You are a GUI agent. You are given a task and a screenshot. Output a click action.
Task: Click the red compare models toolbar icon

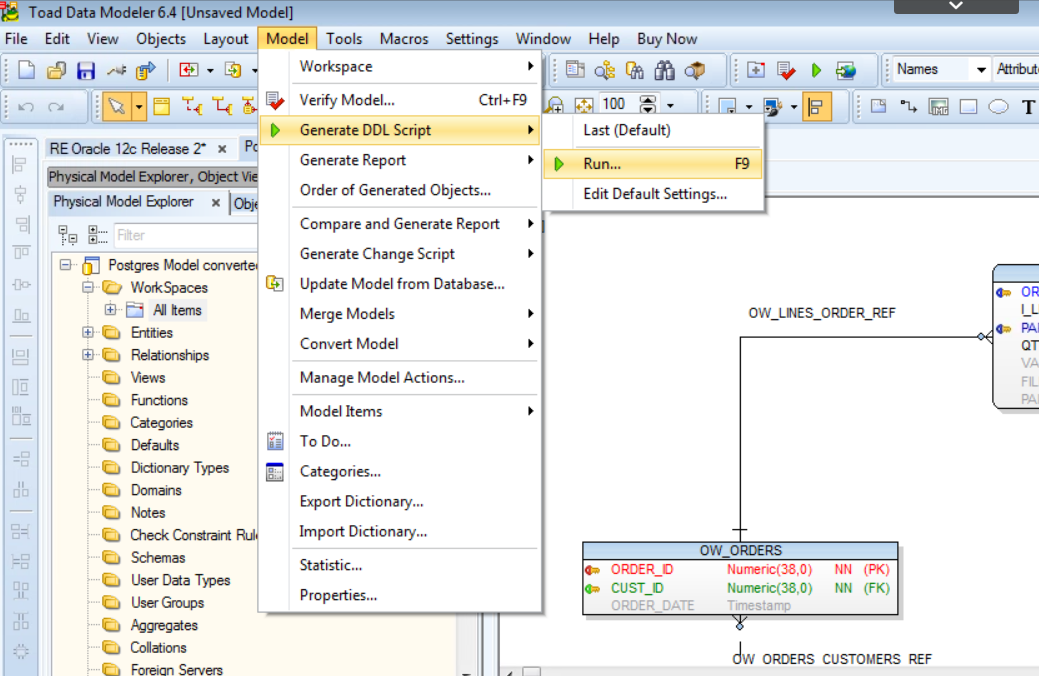coord(189,70)
